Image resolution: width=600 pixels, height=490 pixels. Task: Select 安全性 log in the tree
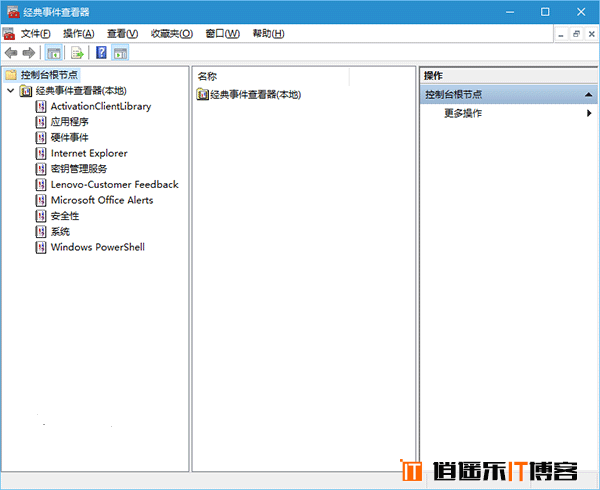tap(65, 216)
